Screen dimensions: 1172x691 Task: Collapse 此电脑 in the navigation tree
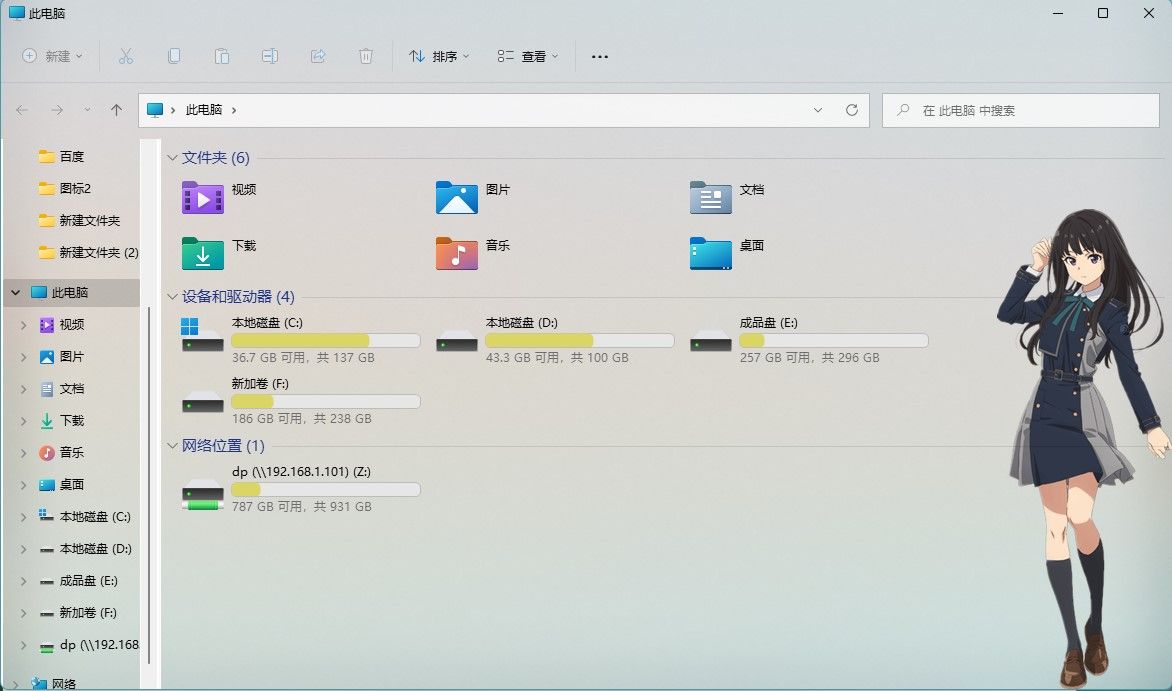(16, 292)
